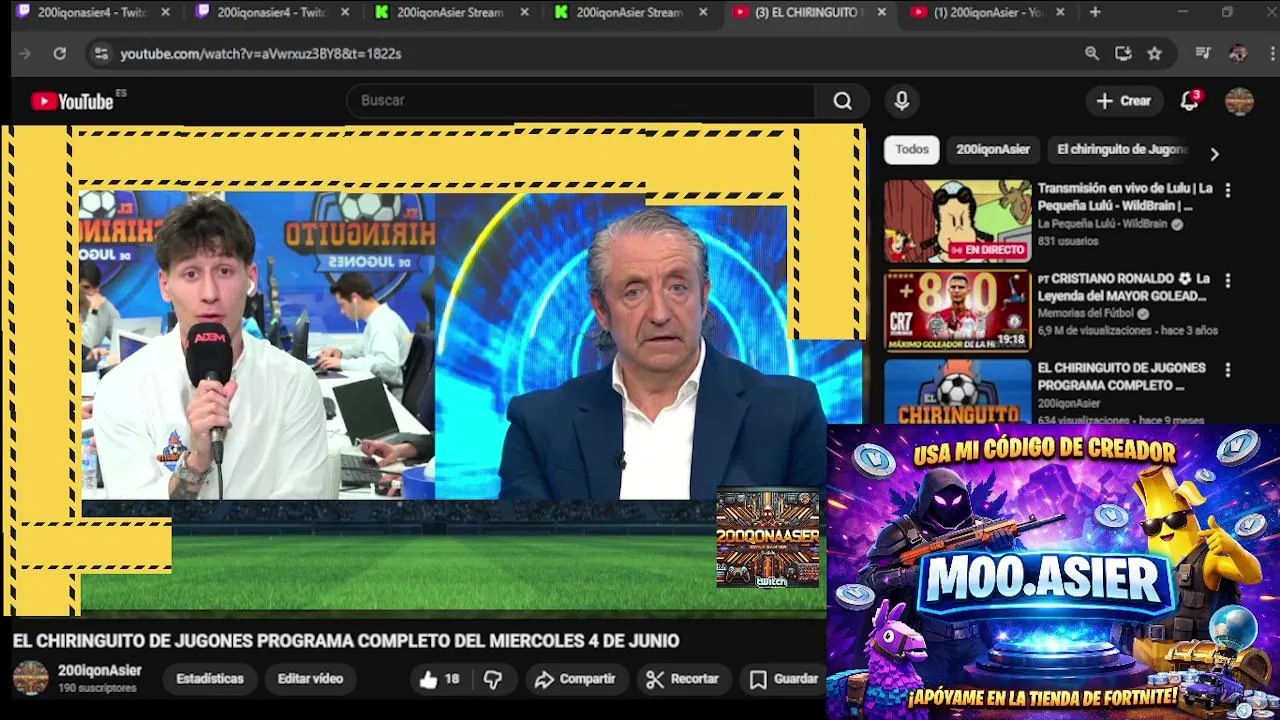View site information icon in address bar

100,54
